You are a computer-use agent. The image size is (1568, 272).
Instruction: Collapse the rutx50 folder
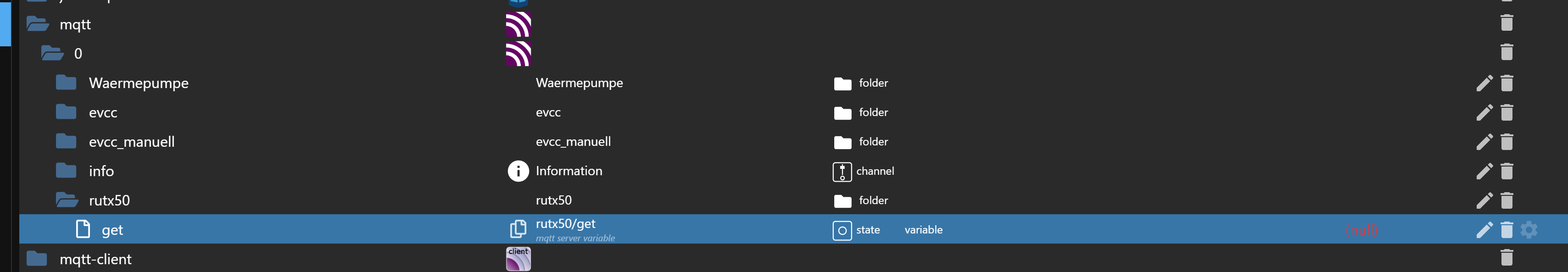[x=67, y=200]
